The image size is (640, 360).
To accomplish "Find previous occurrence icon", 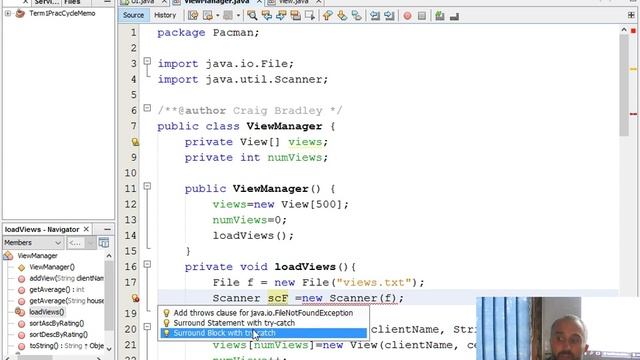I will click(267, 16).
